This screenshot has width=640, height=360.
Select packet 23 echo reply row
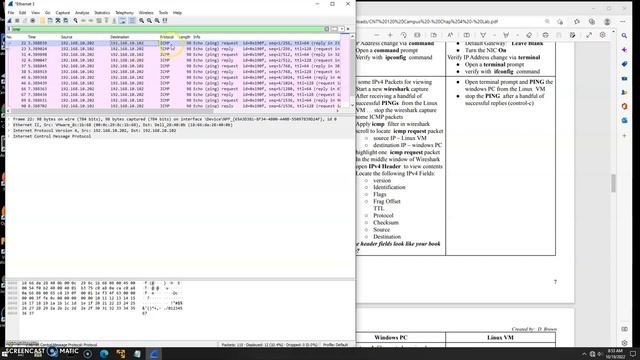173,49
